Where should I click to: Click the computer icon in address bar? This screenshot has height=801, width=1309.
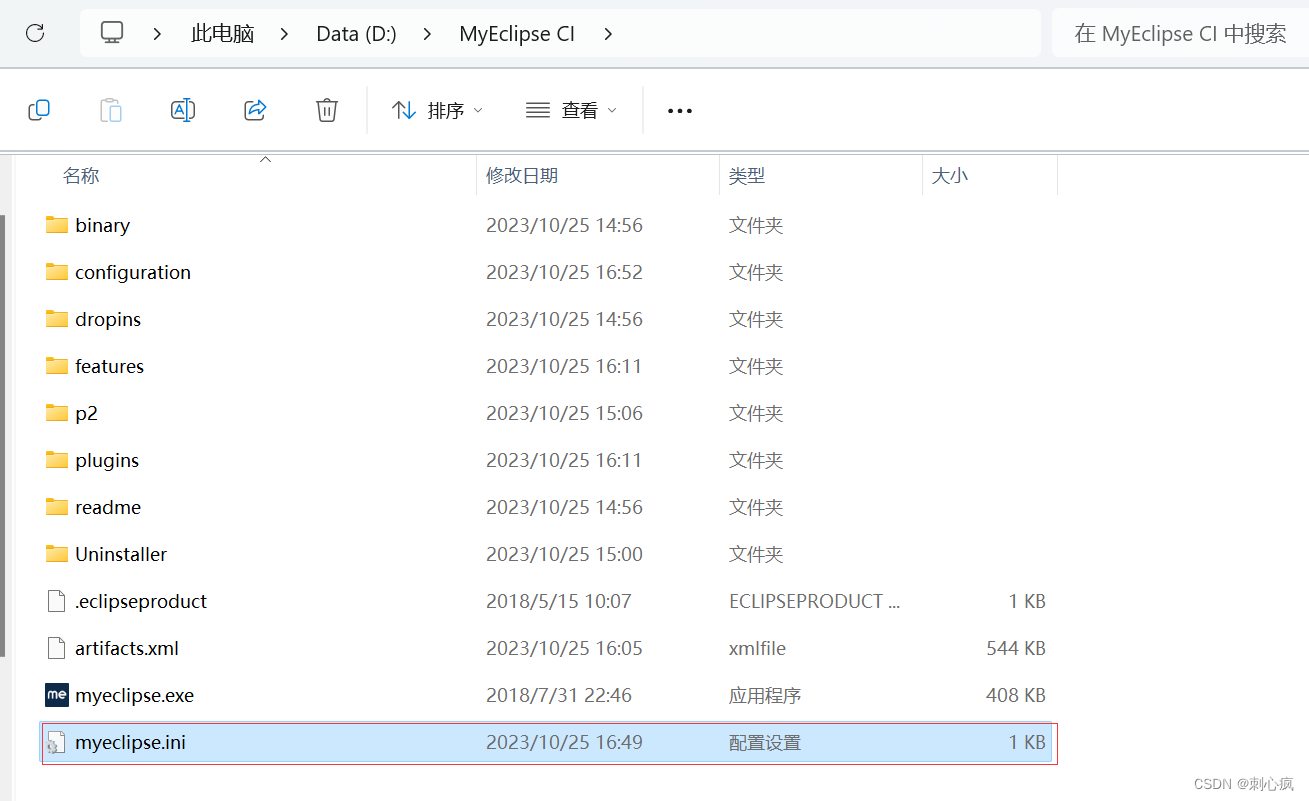point(112,33)
